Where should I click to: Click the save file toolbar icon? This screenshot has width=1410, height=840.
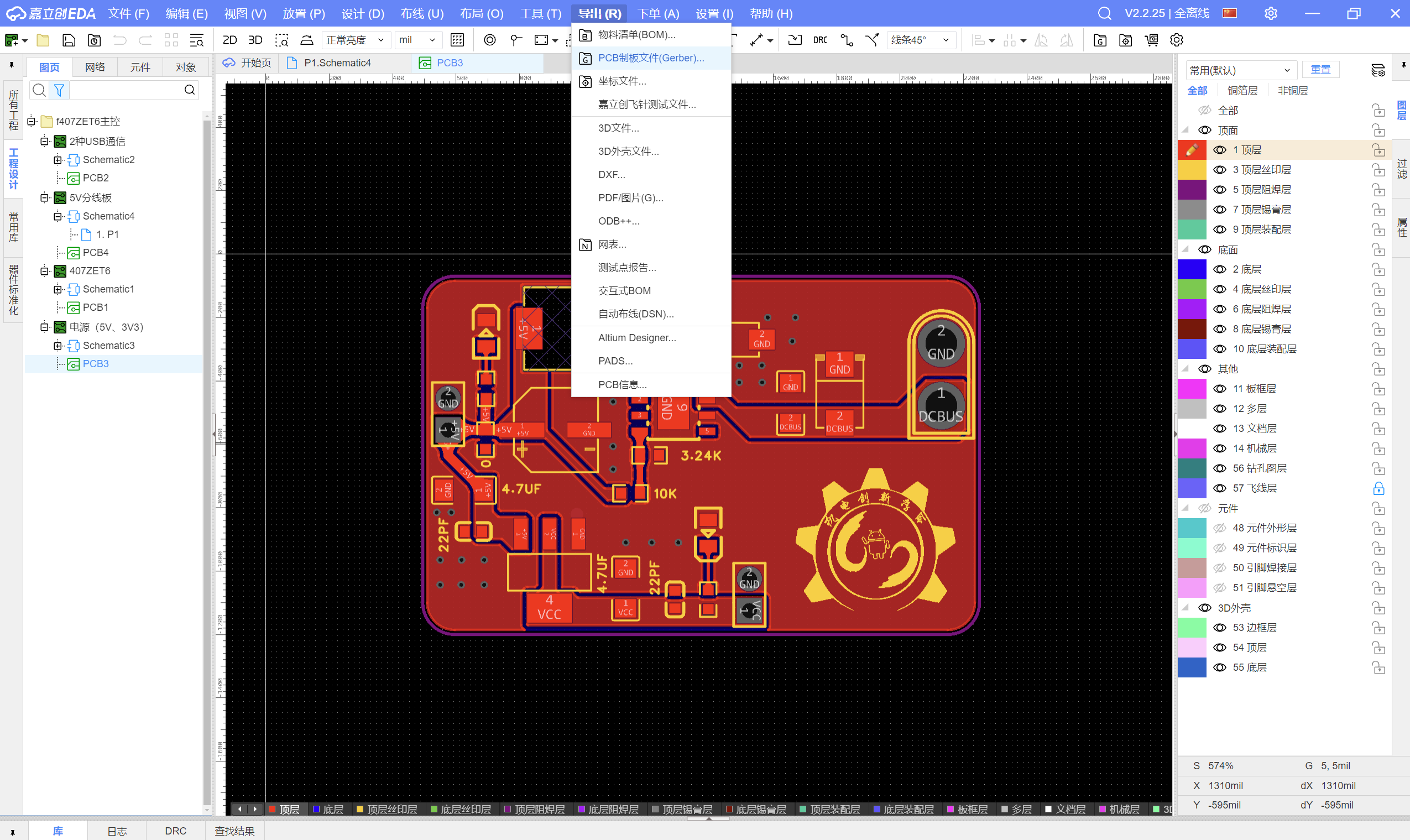pyautogui.click(x=69, y=40)
